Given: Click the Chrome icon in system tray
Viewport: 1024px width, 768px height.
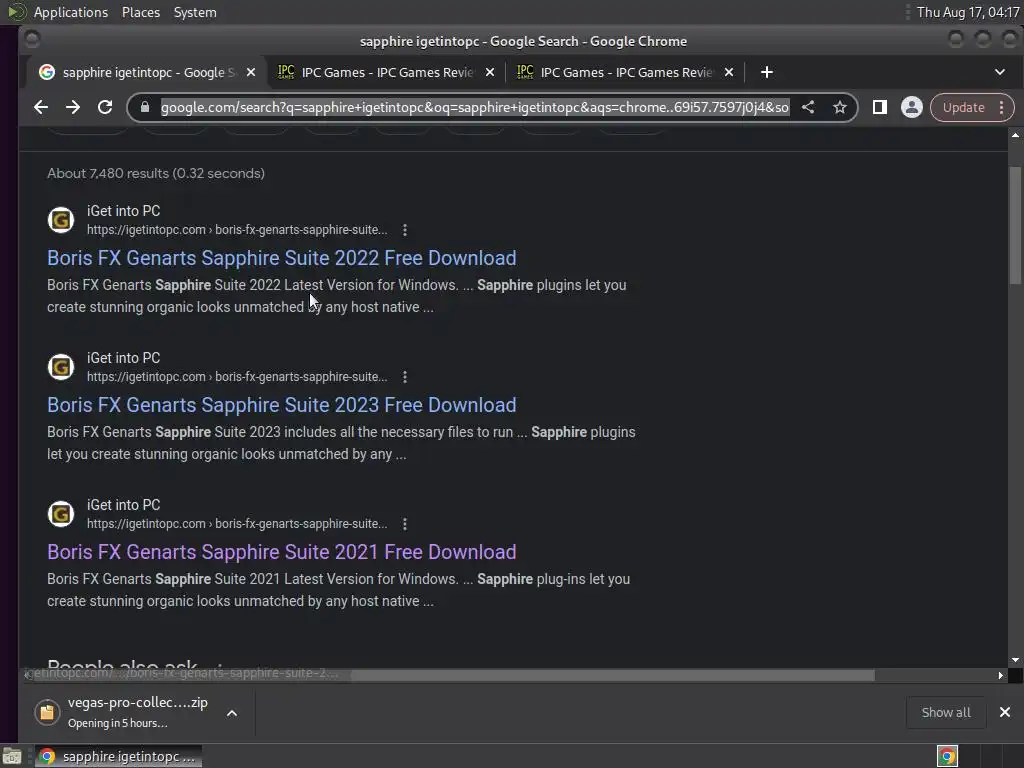Looking at the screenshot, I should (x=947, y=756).
